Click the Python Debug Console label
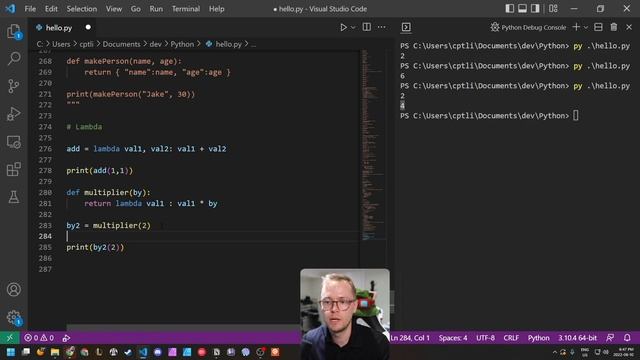Viewport: 640px width, 360px height. coord(533,27)
